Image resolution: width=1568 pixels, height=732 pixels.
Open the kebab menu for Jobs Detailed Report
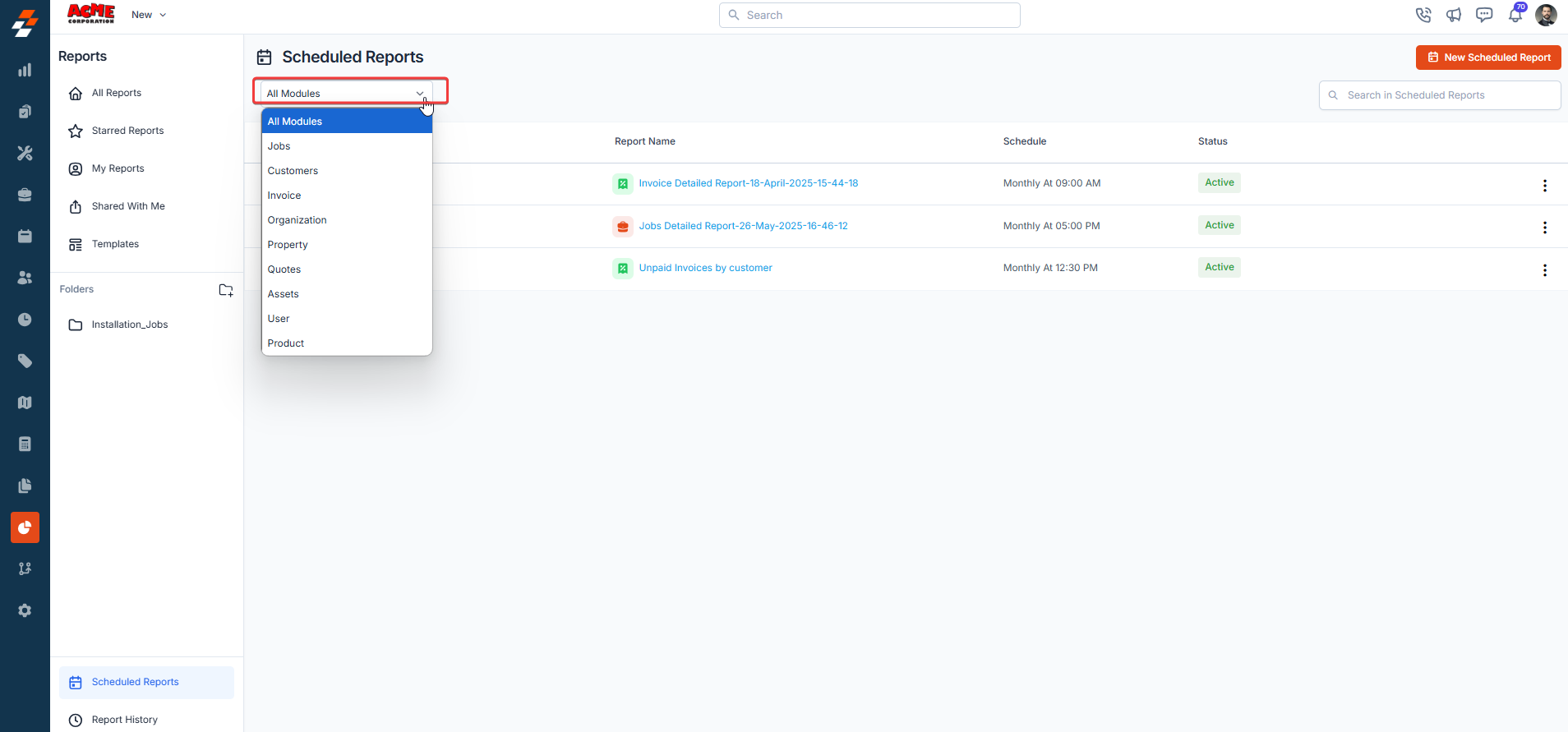[x=1545, y=228]
